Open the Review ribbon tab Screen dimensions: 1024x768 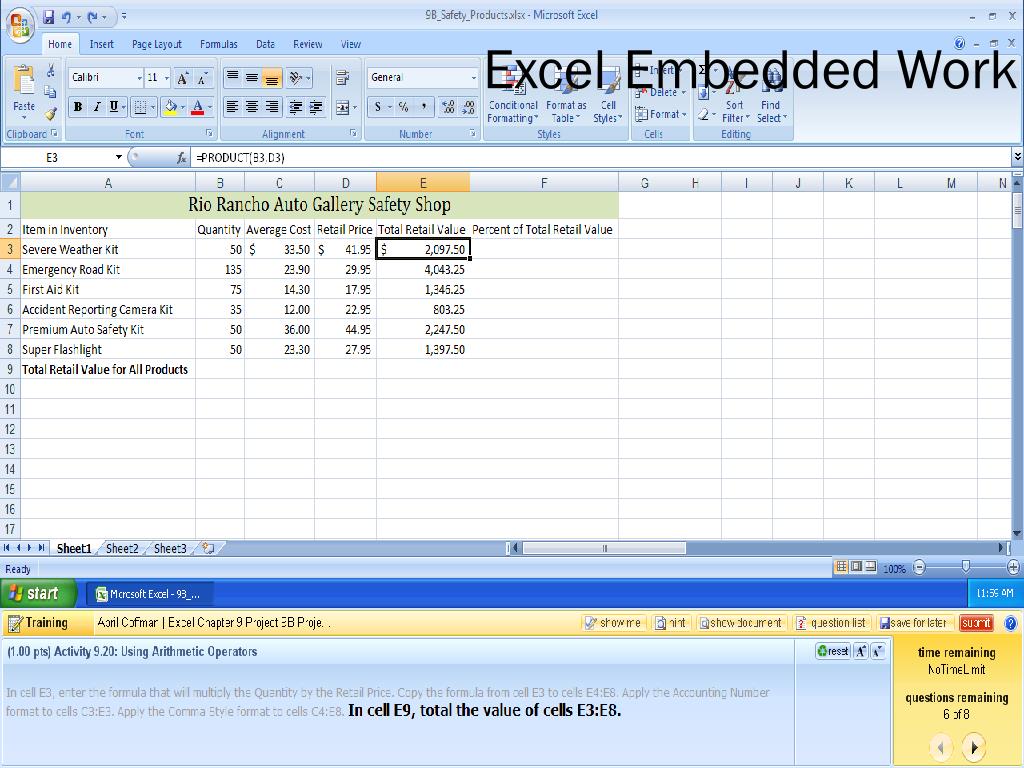(308, 44)
